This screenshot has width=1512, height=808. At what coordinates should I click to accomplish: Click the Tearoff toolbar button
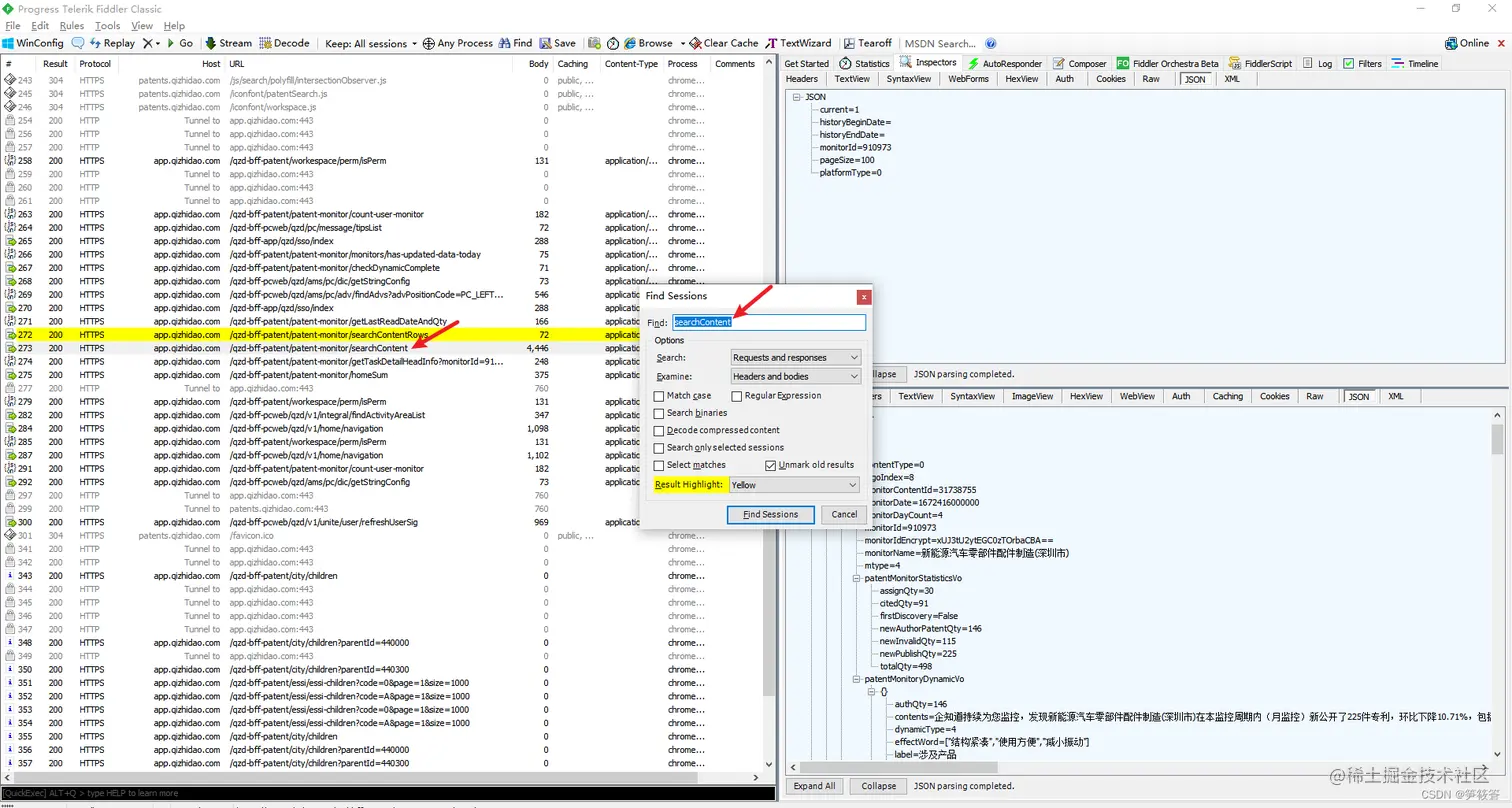coord(867,43)
